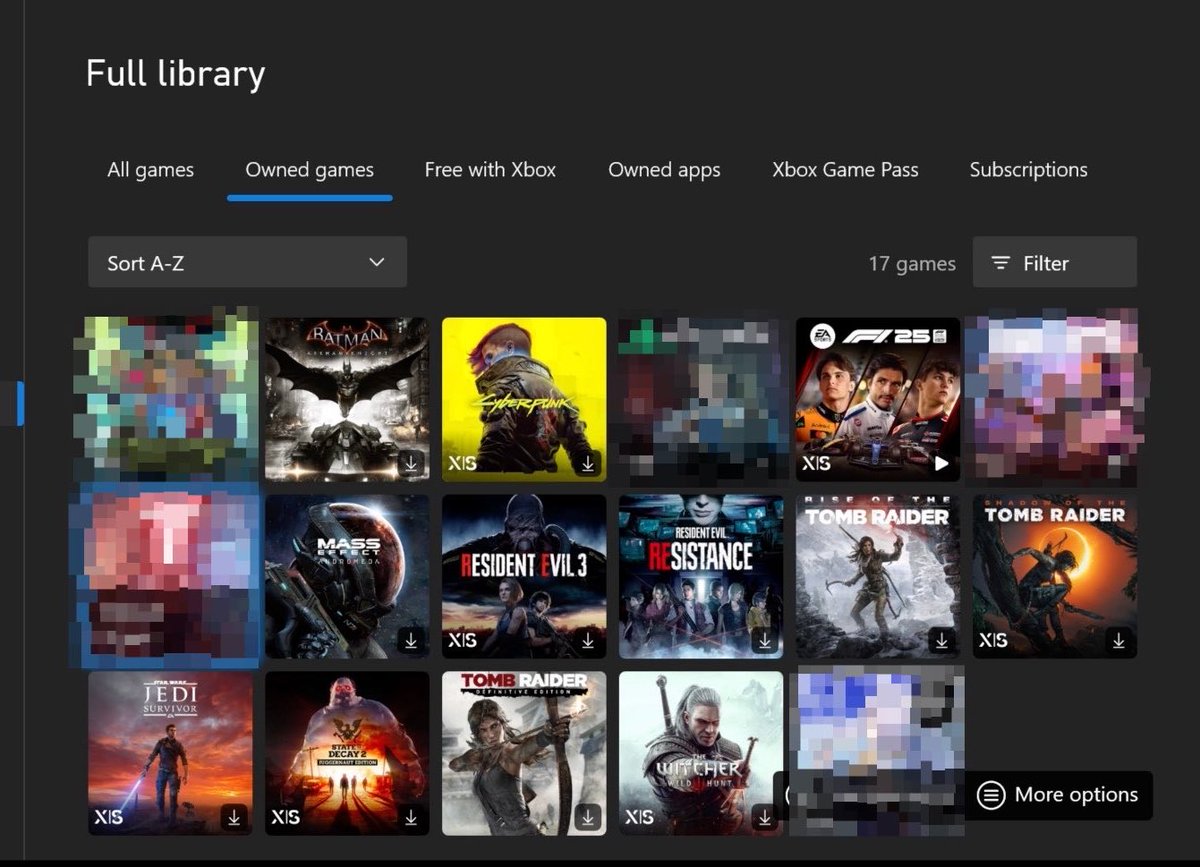Download Mass Effect Andromeda via arrow icon
The height and width of the screenshot is (867, 1200).
(411, 640)
